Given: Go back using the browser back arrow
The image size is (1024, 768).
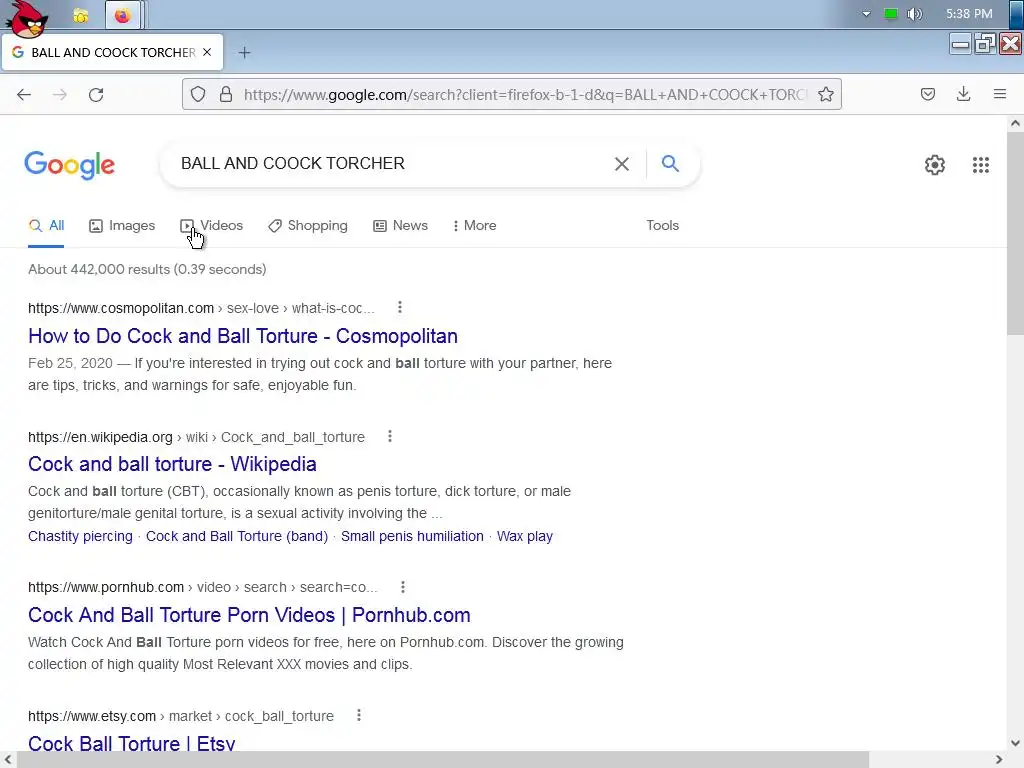Looking at the screenshot, I should click(24, 95).
